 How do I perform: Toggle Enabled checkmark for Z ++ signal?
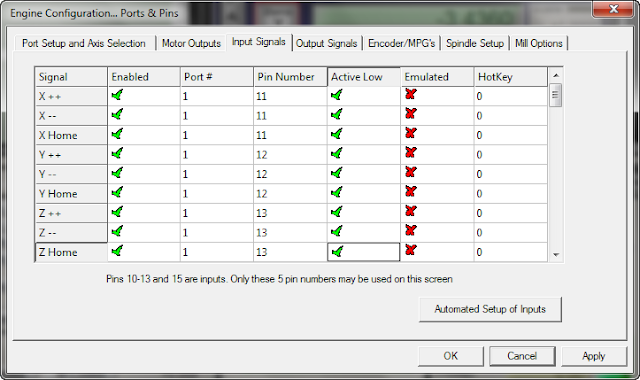pyautogui.click(x=117, y=212)
